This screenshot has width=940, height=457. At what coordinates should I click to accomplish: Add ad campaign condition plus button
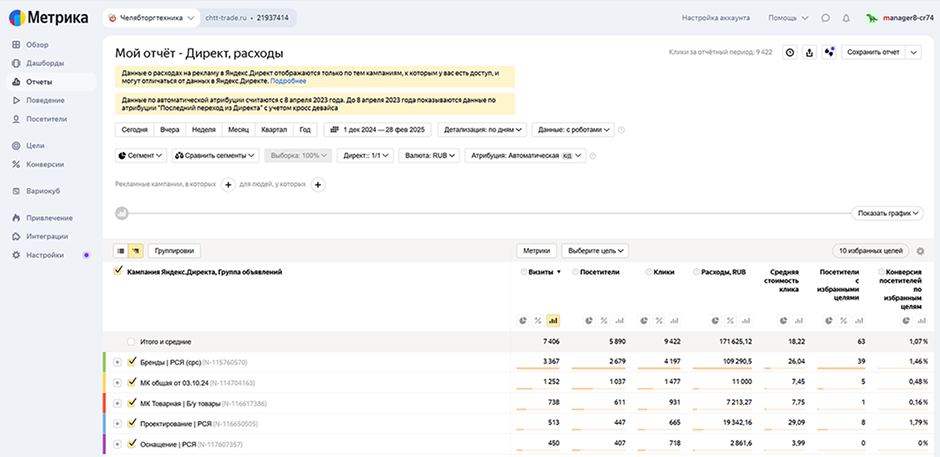(x=228, y=184)
